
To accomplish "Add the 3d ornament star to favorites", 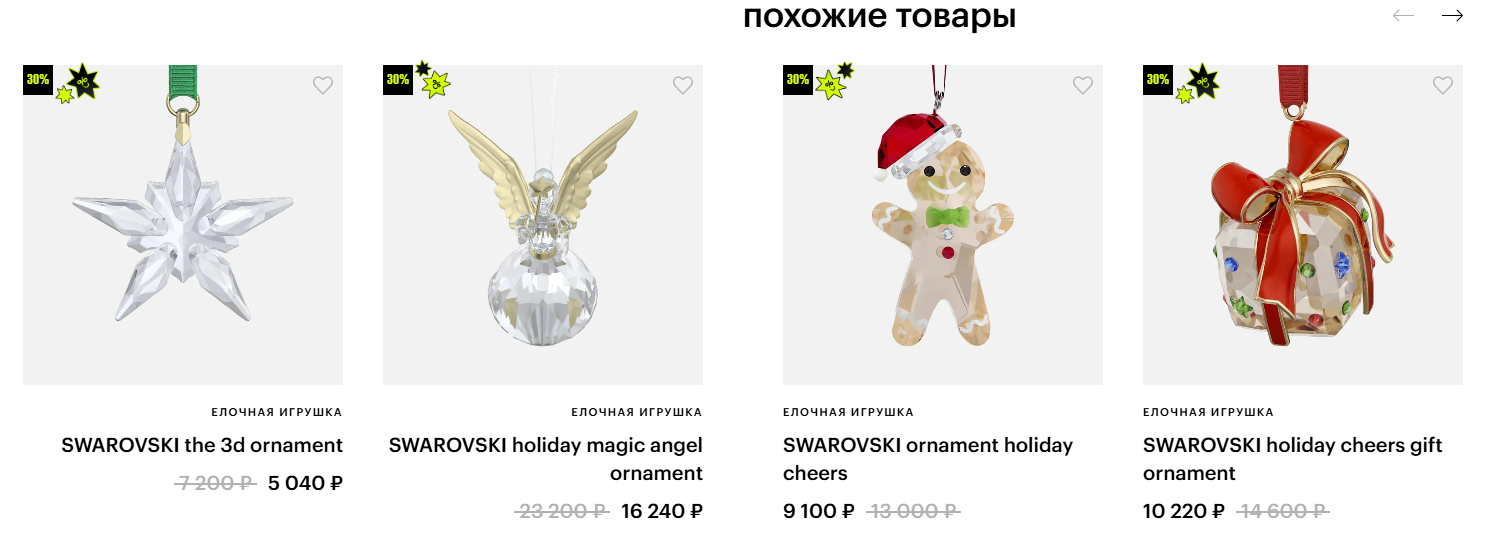I will pos(322,86).
